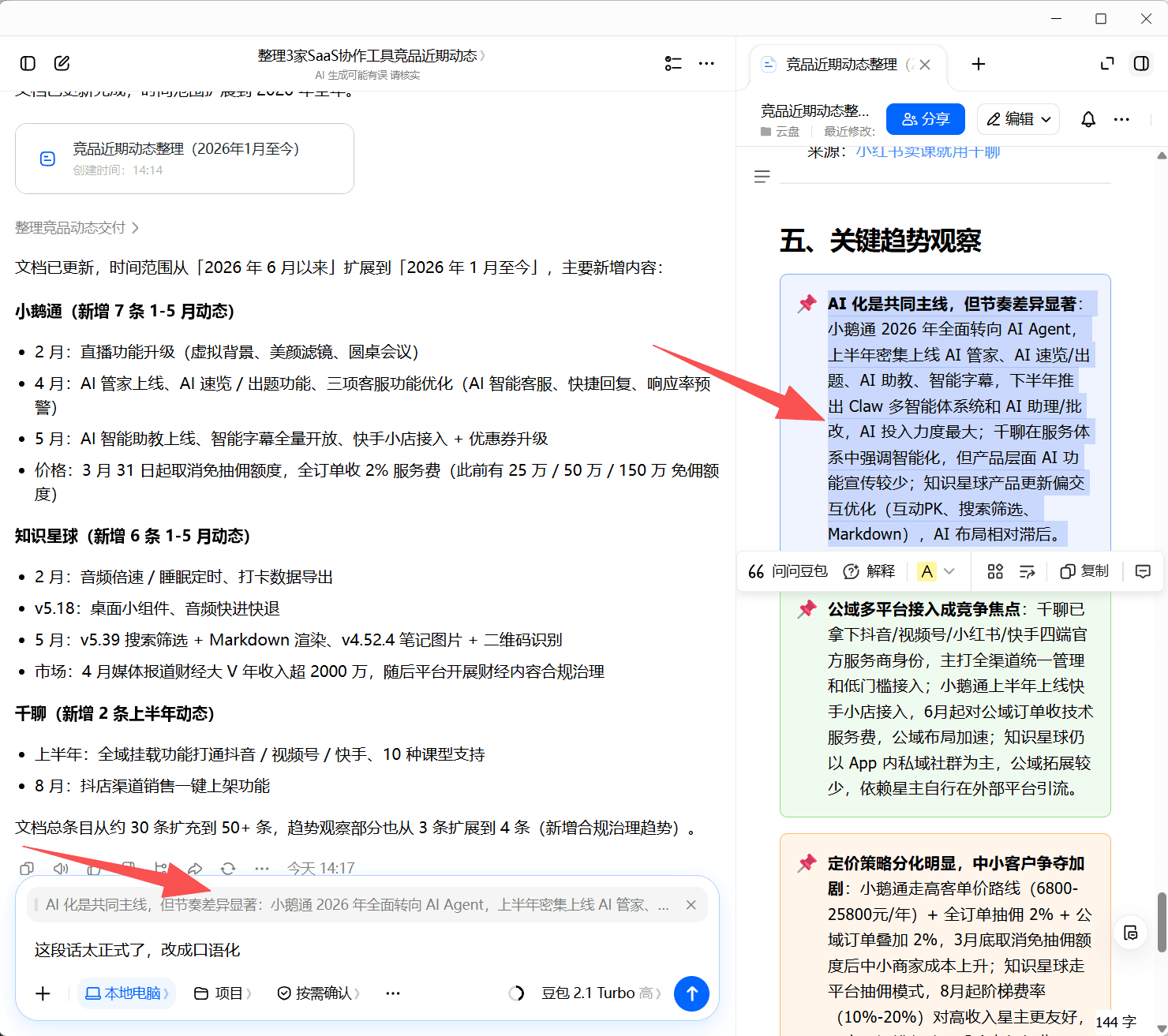
Task: Click the pin emoji in the orange card
Action: [807, 864]
